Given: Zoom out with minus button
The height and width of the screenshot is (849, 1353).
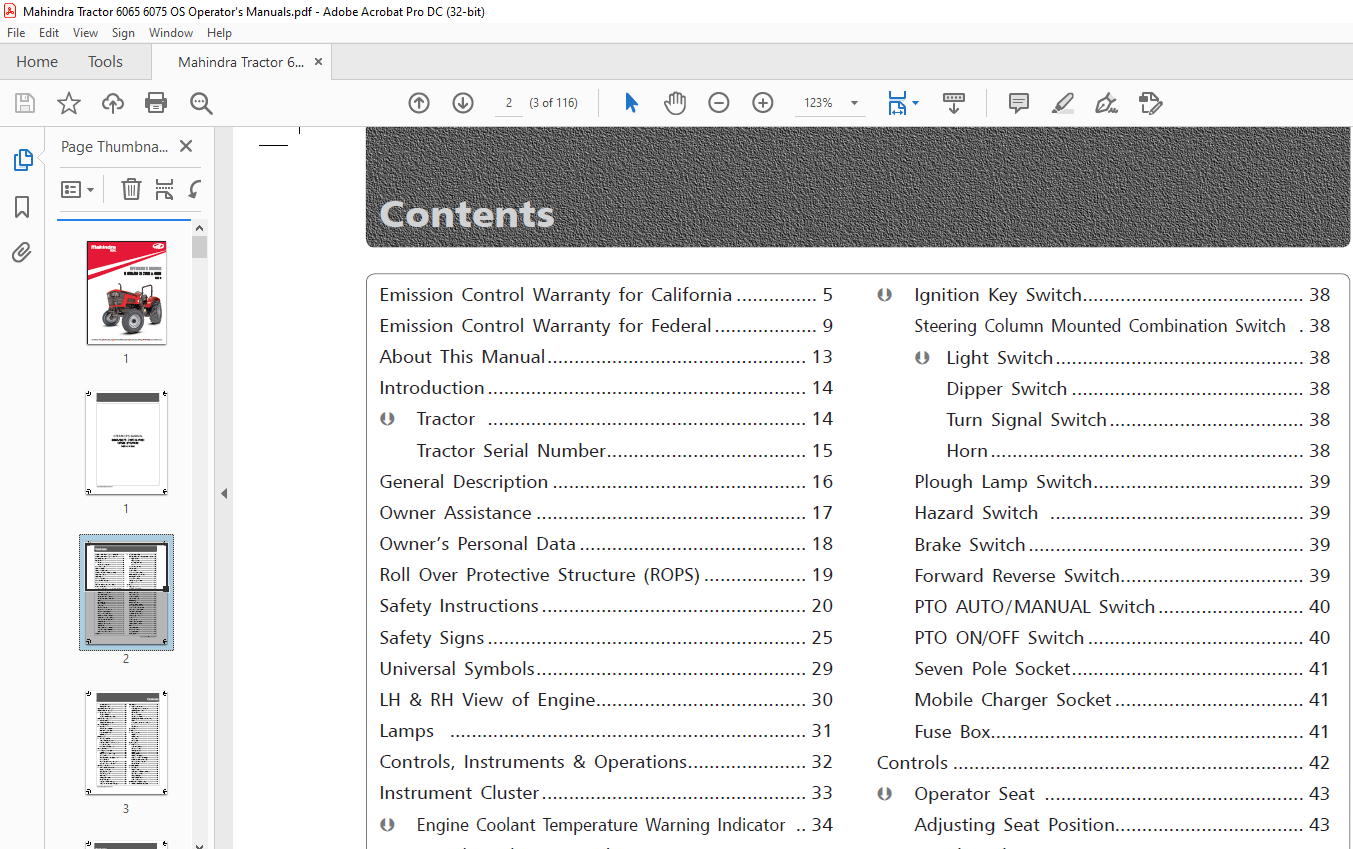Looking at the screenshot, I should pos(719,103).
